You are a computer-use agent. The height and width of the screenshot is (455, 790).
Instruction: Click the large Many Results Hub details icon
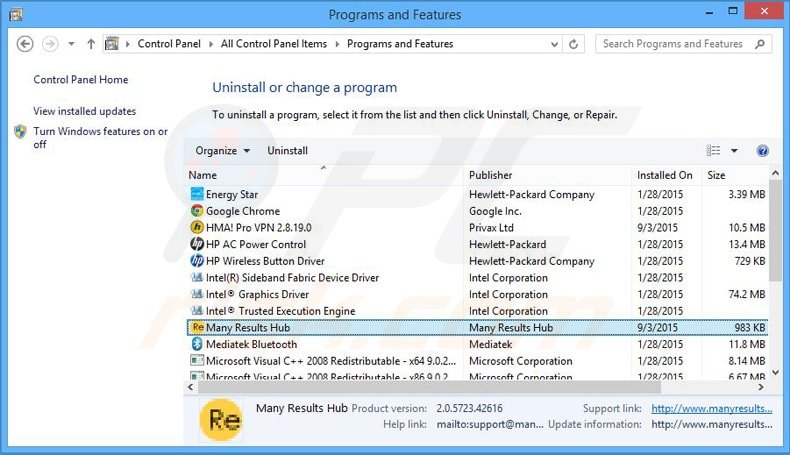point(221,419)
